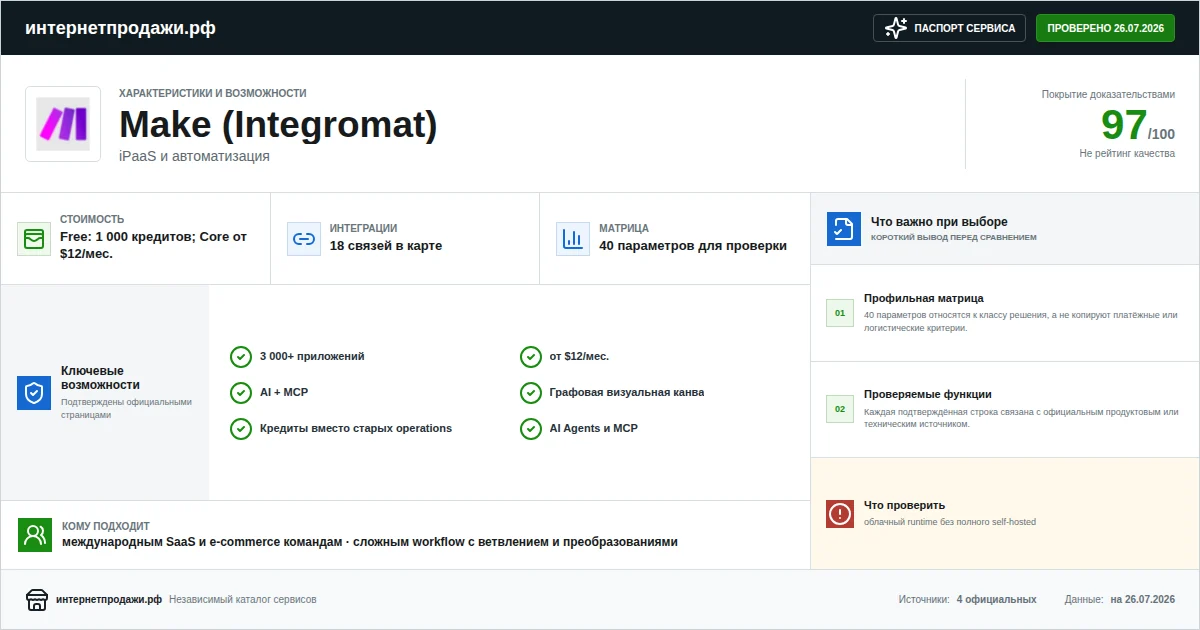Open интернетпродажи.рф footer link
This screenshot has height=630, width=1200.
click(109, 600)
